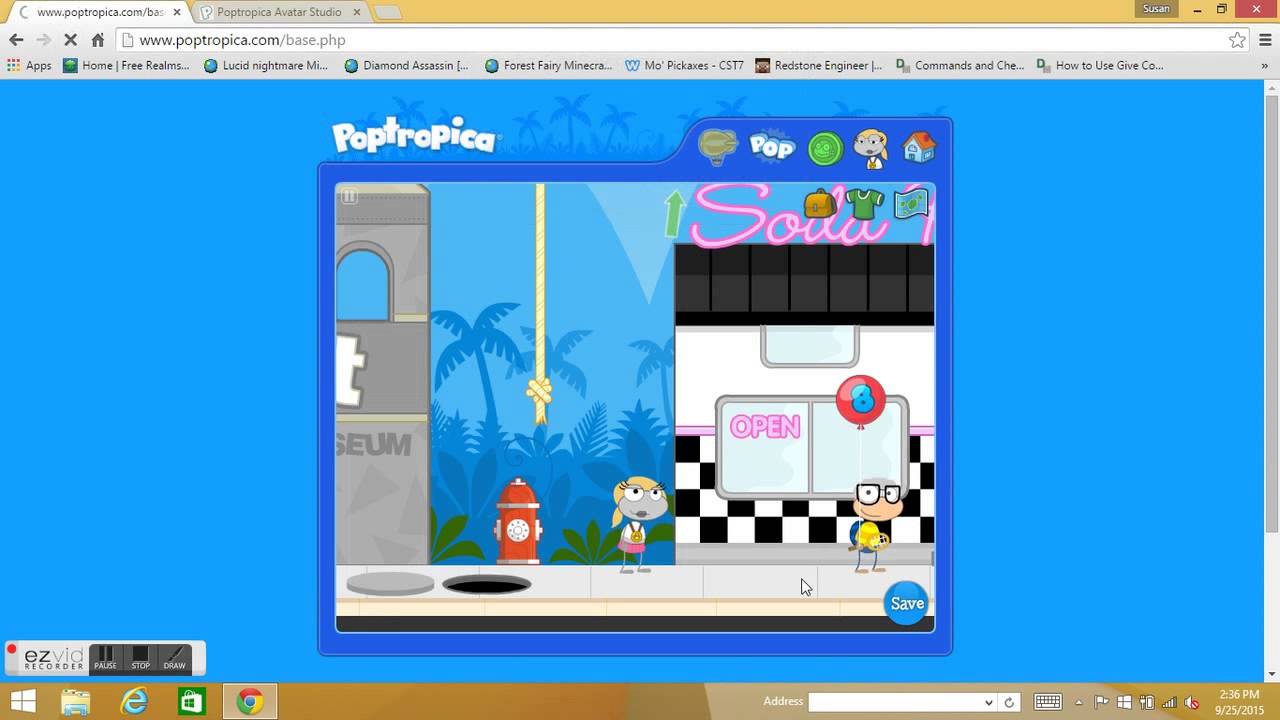
Task: Open the Commands and Cheats bookmark
Action: (960, 65)
